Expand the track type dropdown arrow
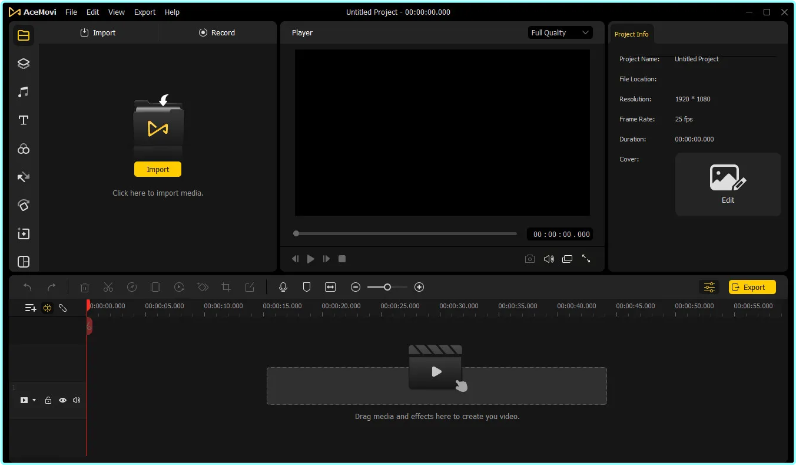The image size is (796, 465). [x=34, y=400]
